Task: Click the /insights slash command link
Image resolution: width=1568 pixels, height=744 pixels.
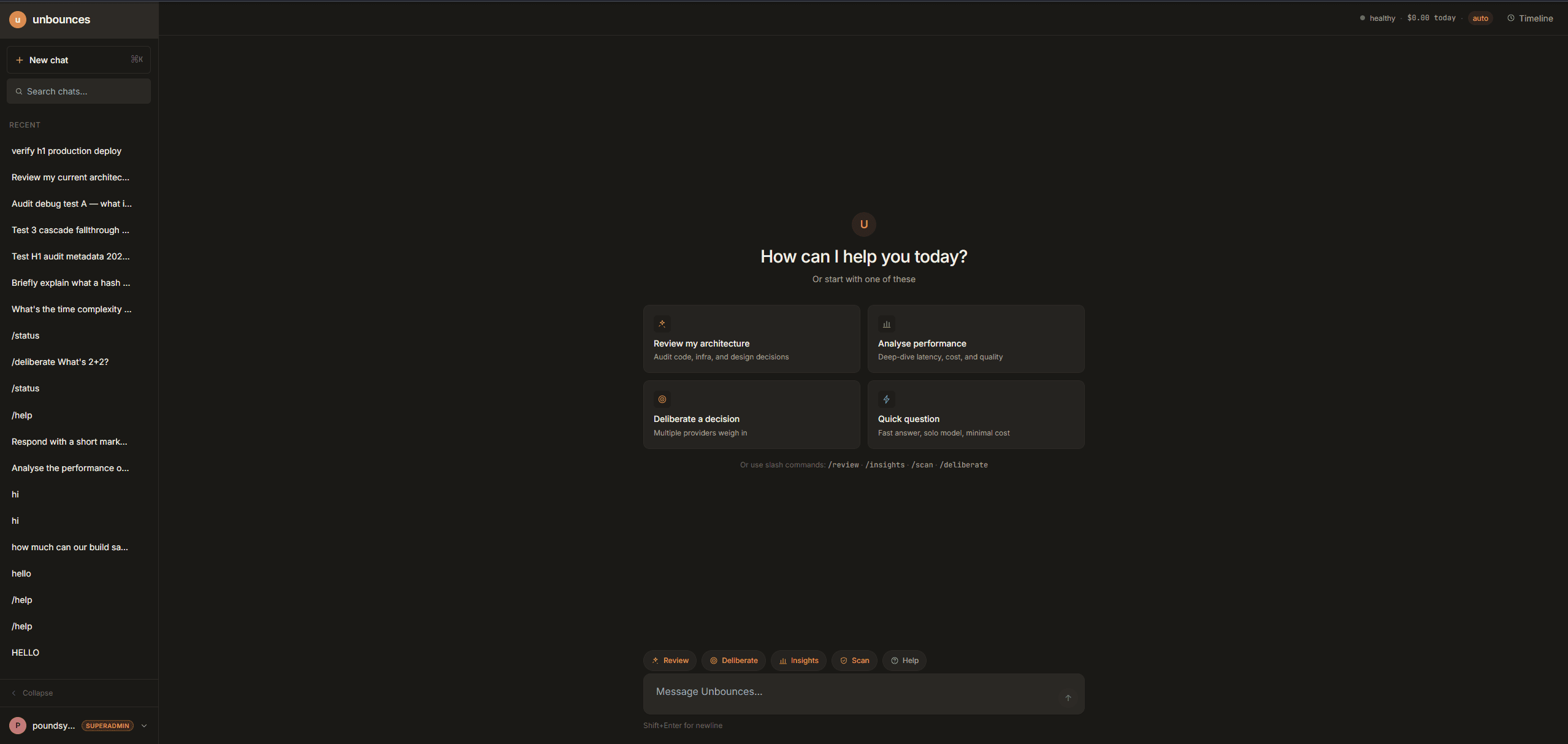Action: tap(885, 465)
